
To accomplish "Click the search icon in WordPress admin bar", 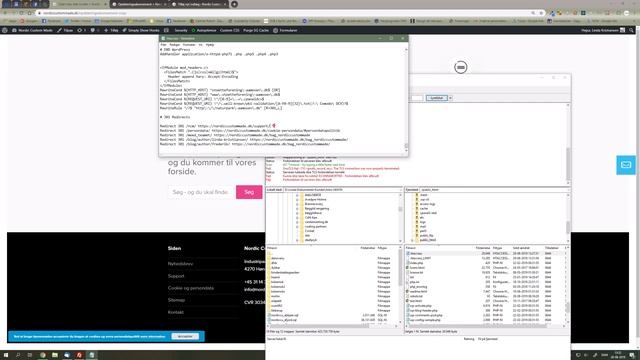I will tap(631, 30).
